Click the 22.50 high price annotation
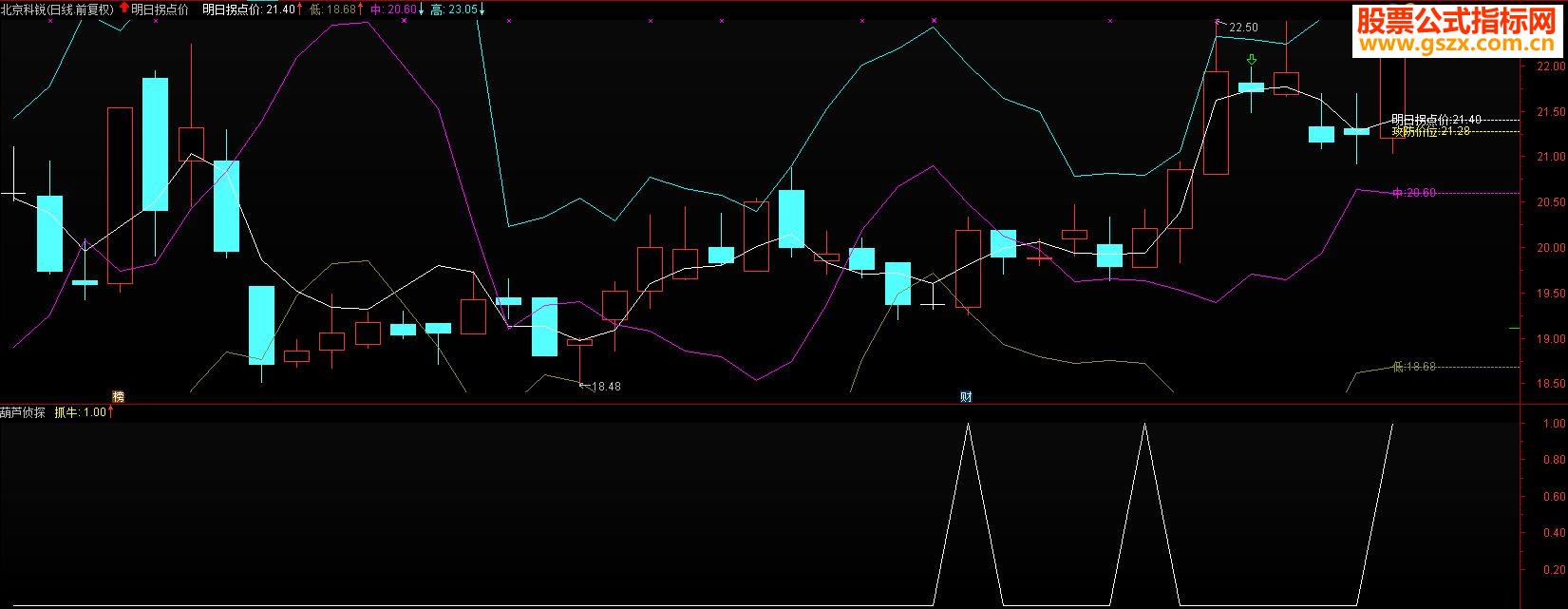 (1243, 28)
